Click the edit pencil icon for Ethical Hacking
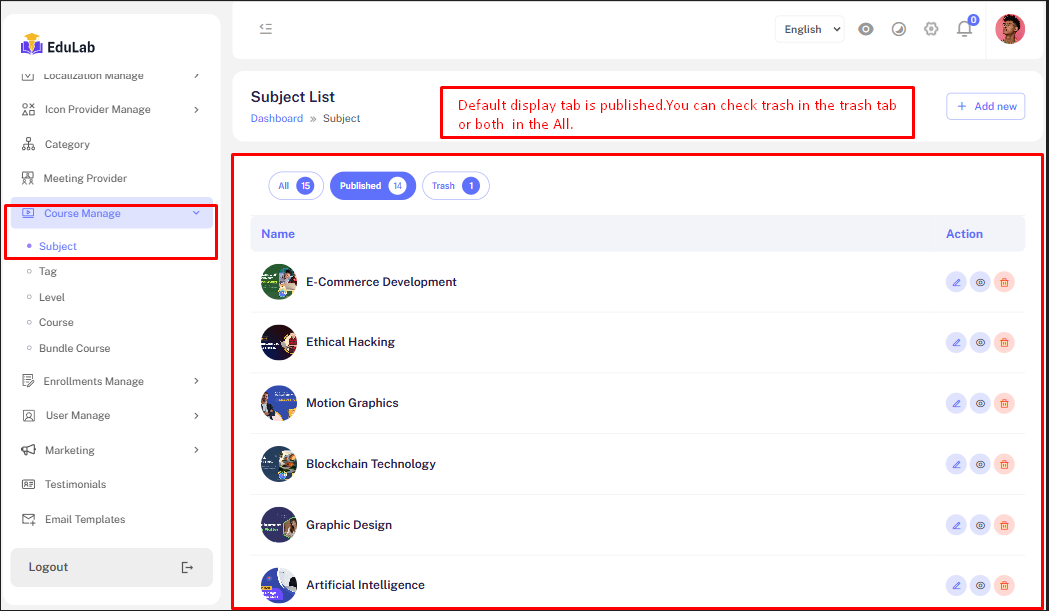Screen dimensions: 1049x611 (x=956, y=343)
